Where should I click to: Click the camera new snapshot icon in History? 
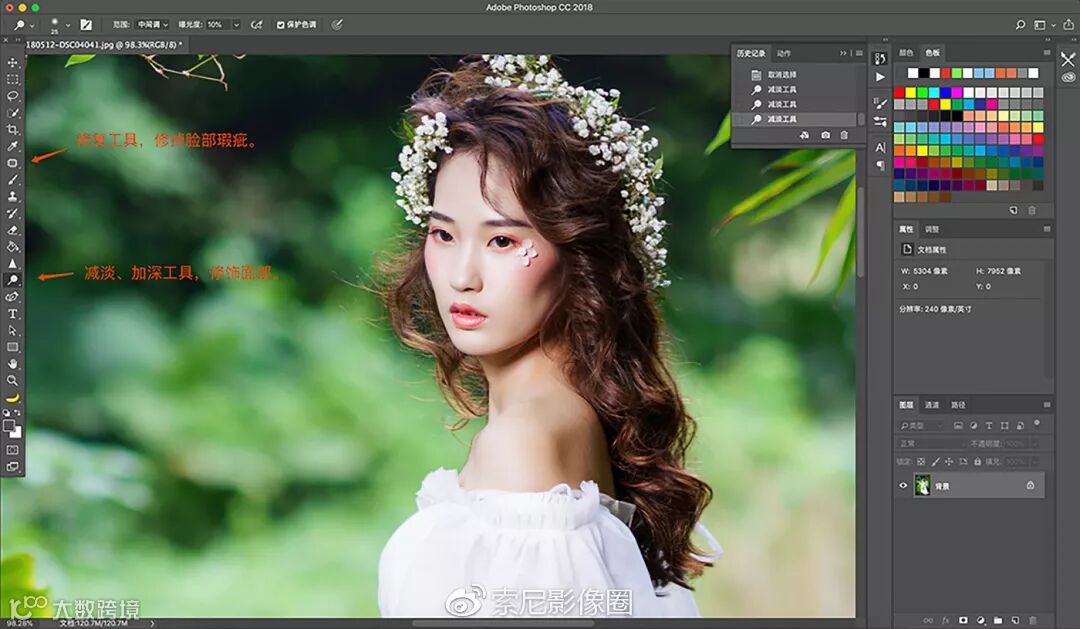825,136
